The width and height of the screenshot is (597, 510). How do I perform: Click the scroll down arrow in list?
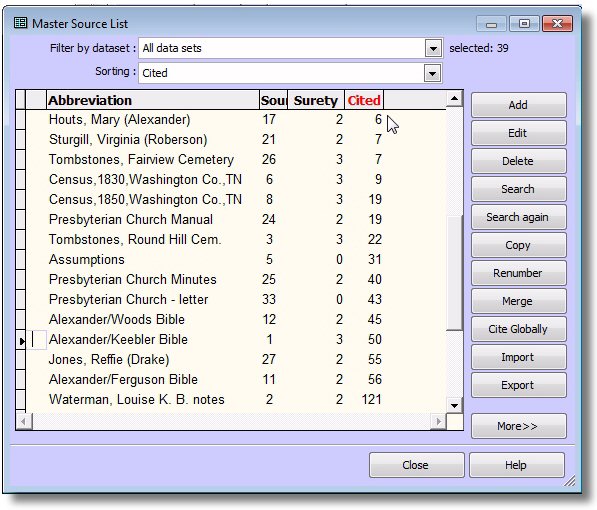(x=454, y=405)
